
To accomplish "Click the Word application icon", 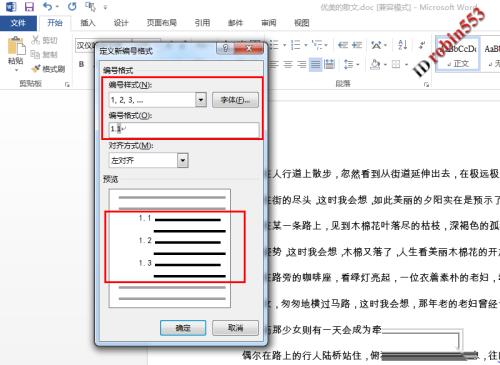I will coord(10,6).
